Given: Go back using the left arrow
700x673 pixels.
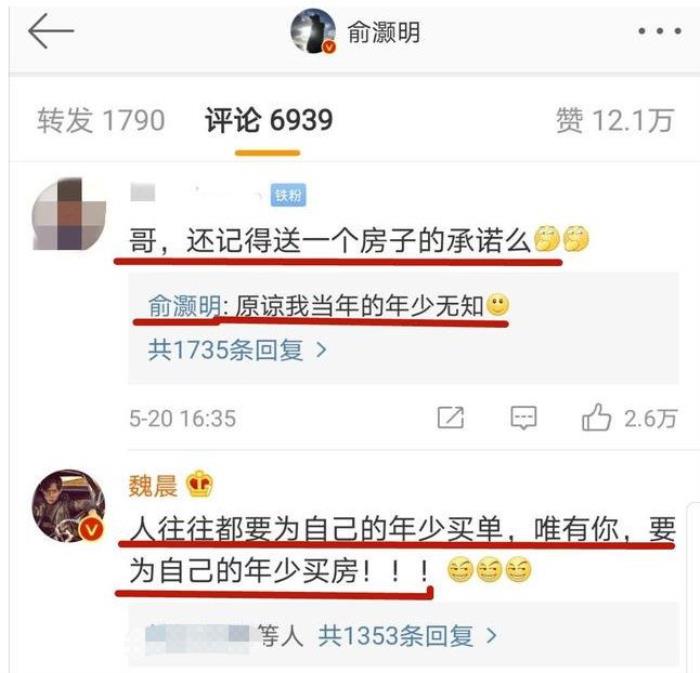Looking at the screenshot, I should click(x=50, y=31).
